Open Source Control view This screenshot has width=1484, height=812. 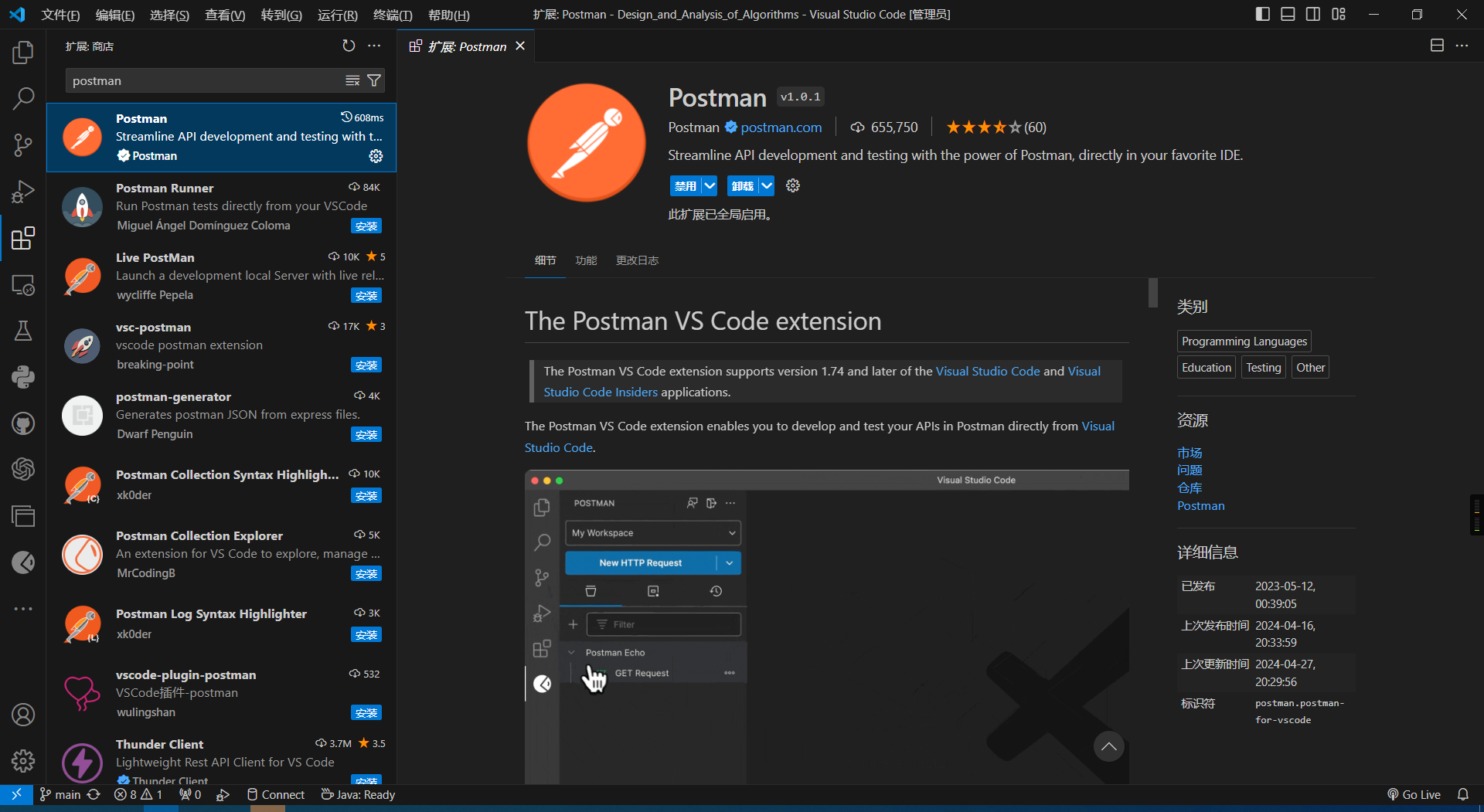[23, 145]
